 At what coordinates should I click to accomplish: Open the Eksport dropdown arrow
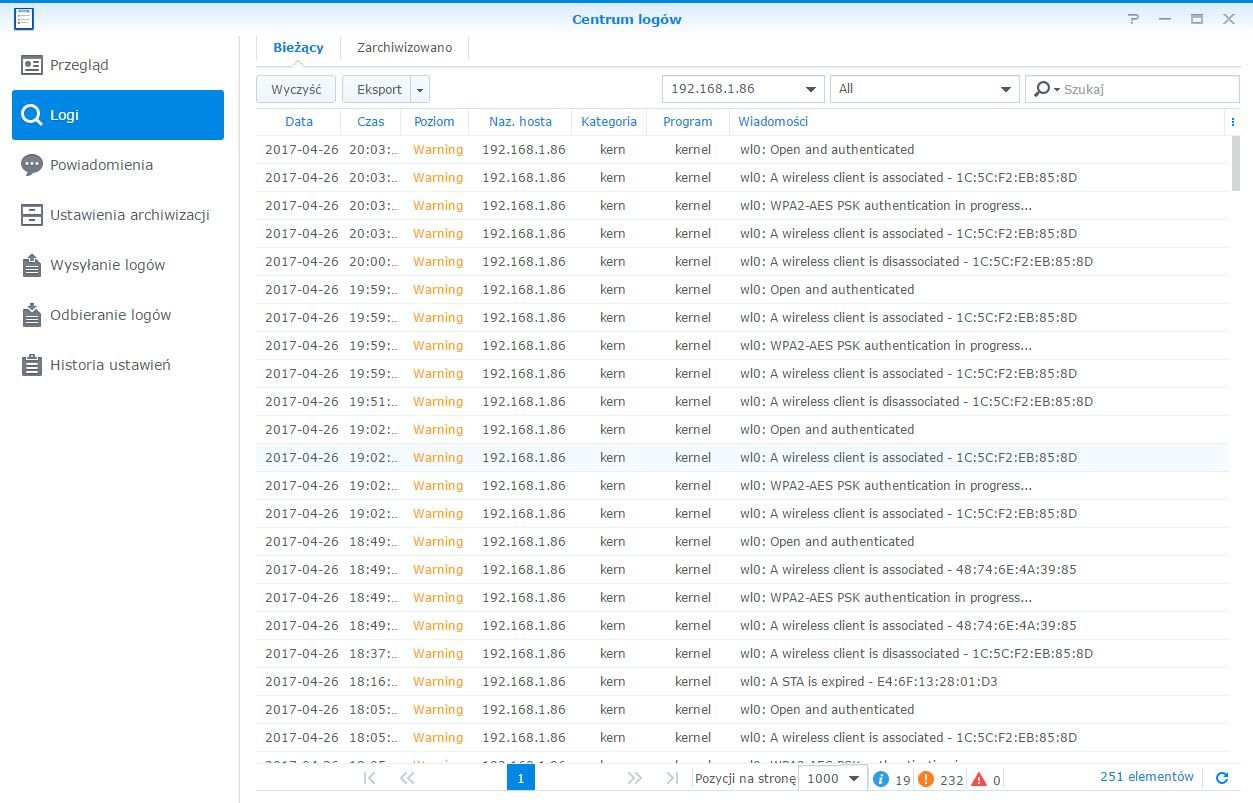[420, 89]
